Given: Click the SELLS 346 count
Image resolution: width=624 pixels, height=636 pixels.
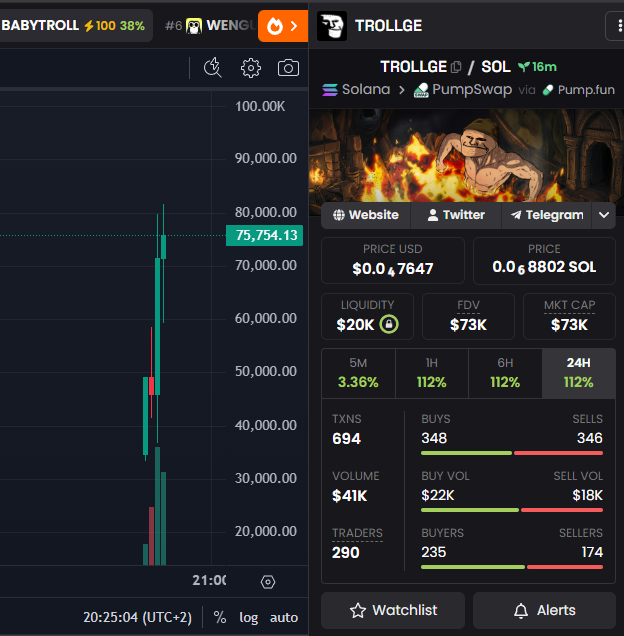Looking at the screenshot, I should [590, 438].
